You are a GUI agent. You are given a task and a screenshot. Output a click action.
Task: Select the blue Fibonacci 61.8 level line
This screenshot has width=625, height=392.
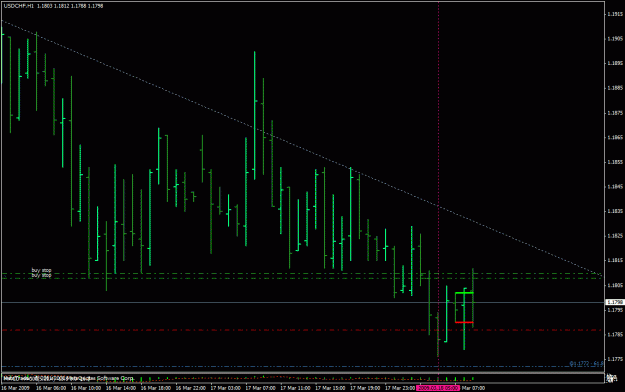(x=302, y=366)
